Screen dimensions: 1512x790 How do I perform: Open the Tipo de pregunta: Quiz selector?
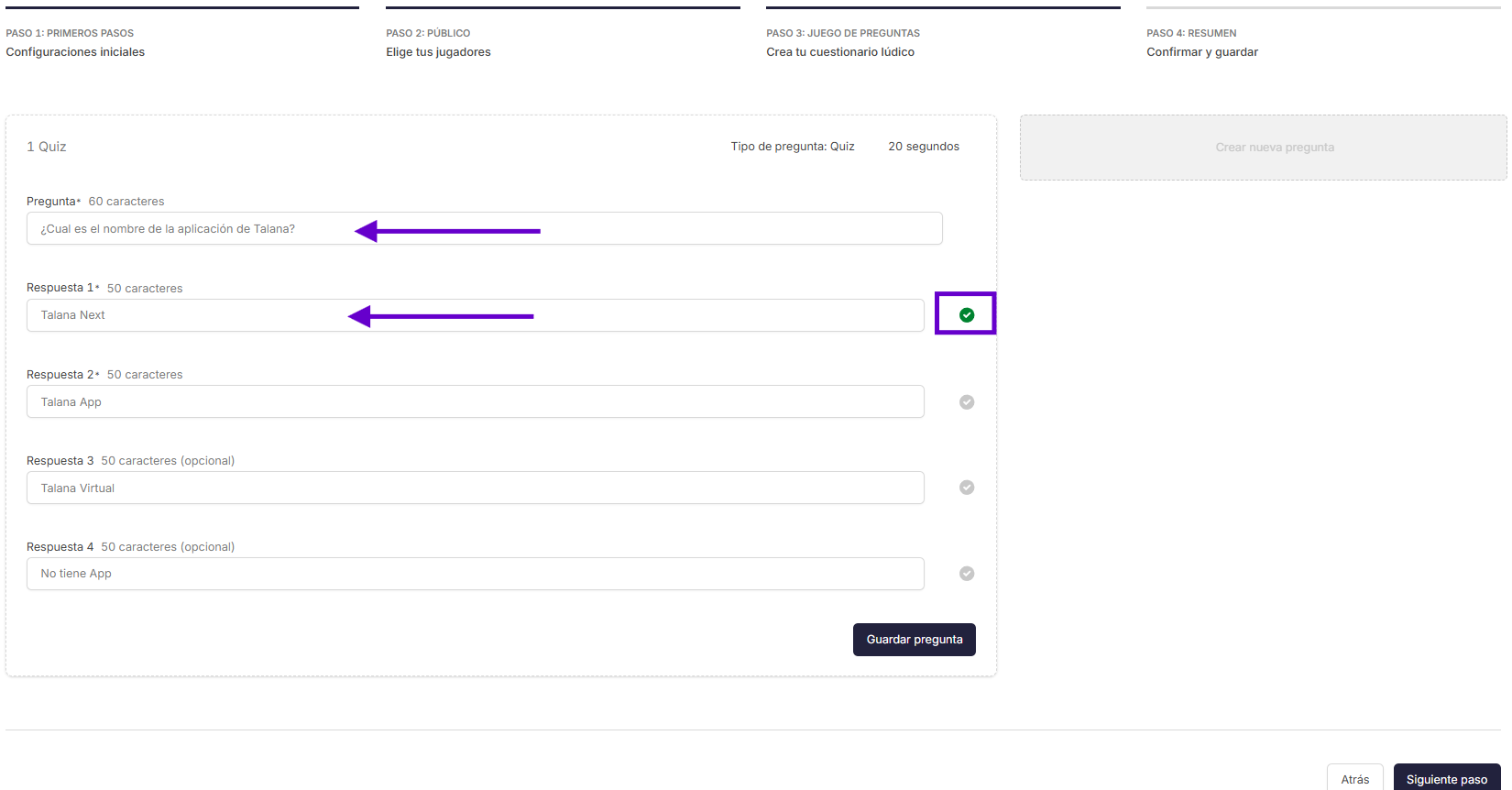point(793,147)
